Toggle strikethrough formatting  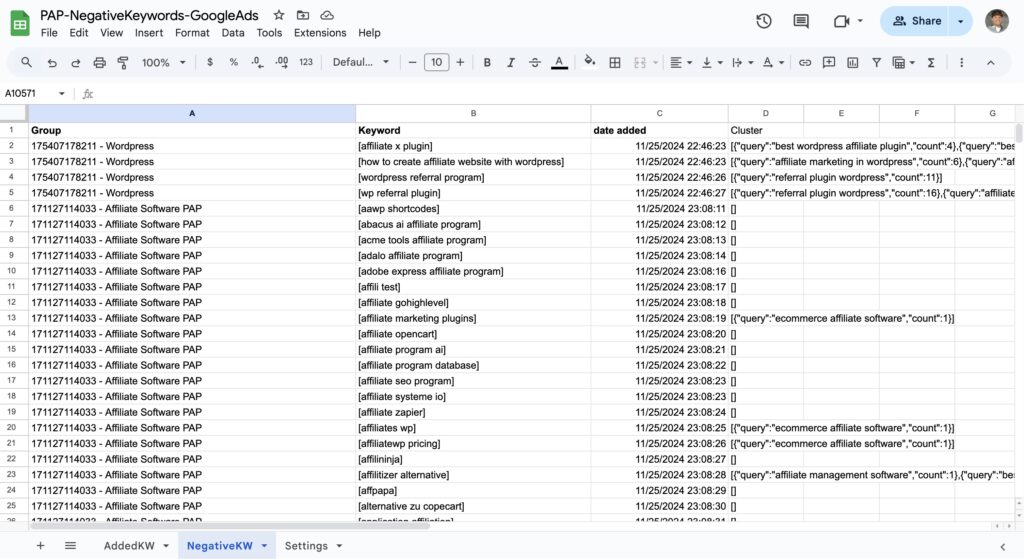[535, 62]
